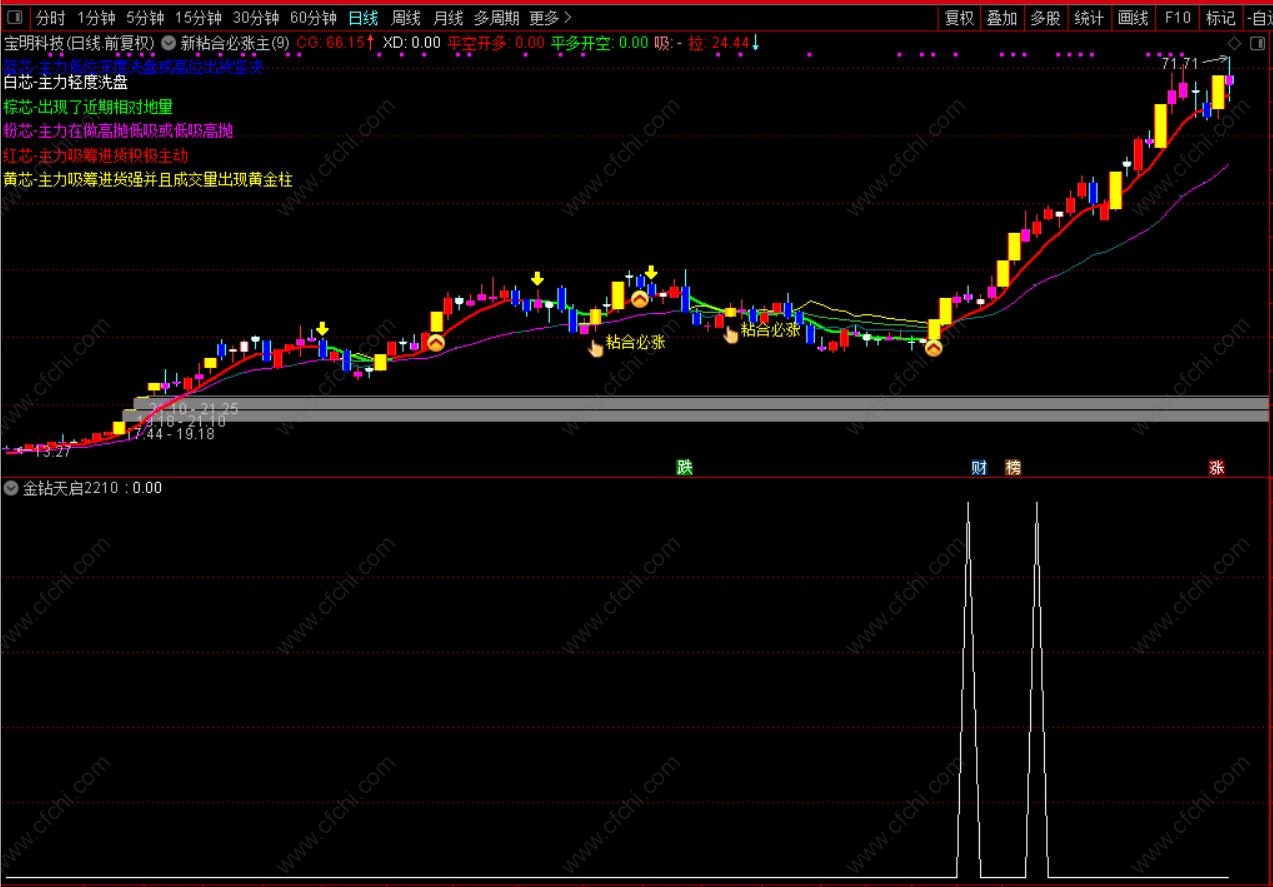Click the orange up-chevron circle before the rally
1273x887 pixels.
[x=933, y=347]
